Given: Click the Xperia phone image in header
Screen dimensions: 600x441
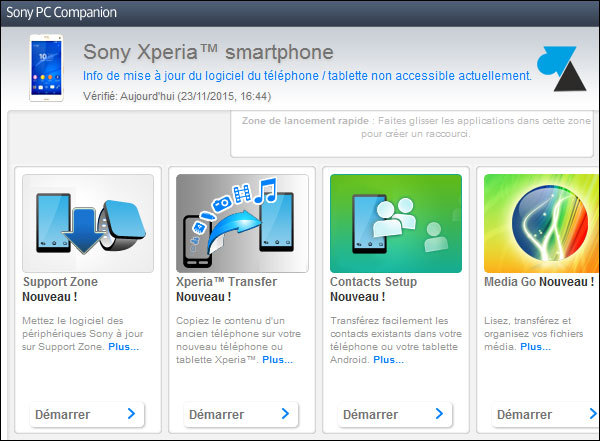Looking at the screenshot, I should (46, 68).
